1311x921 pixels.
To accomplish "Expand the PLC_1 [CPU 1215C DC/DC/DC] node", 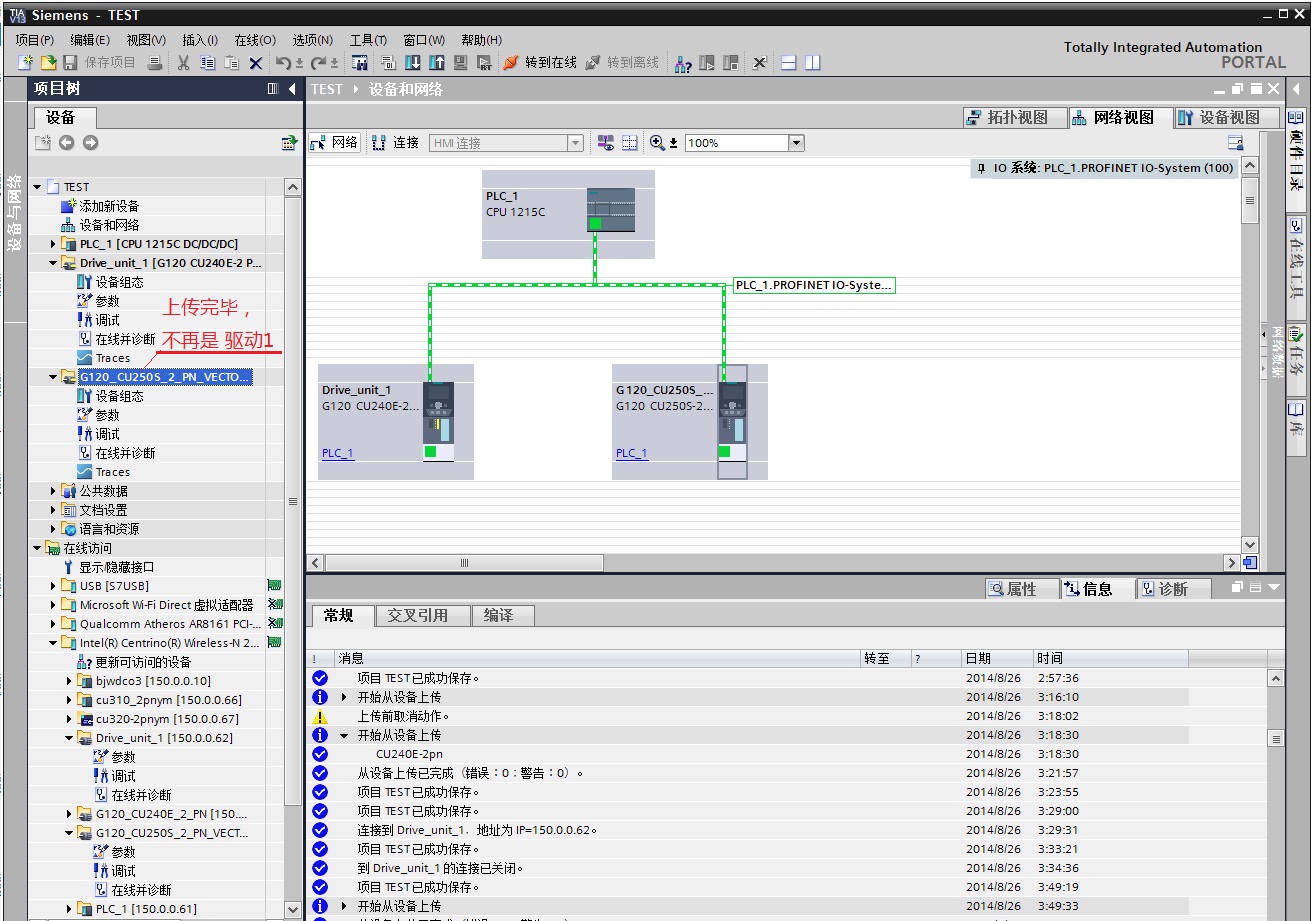I will coord(54,244).
